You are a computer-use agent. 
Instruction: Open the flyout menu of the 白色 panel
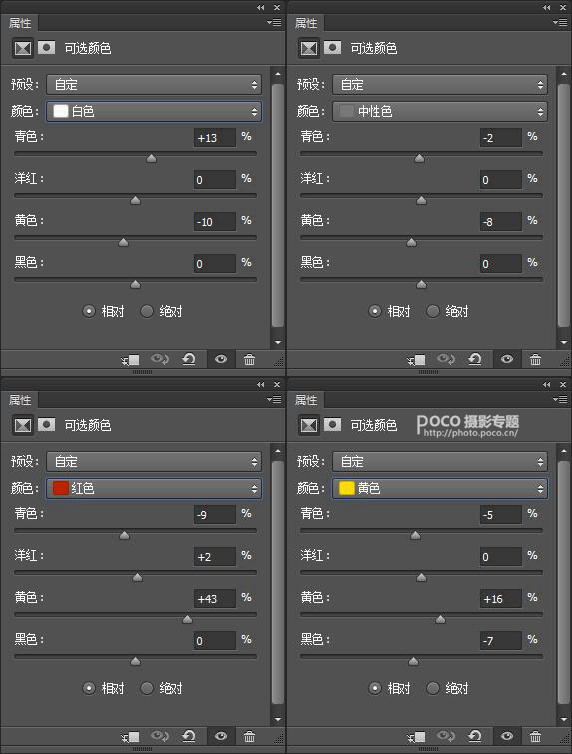274,23
